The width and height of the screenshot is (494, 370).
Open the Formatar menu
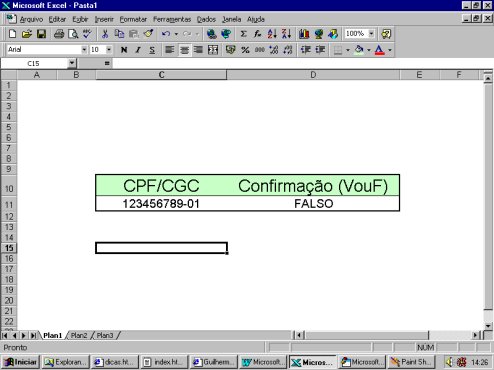pos(133,19)
